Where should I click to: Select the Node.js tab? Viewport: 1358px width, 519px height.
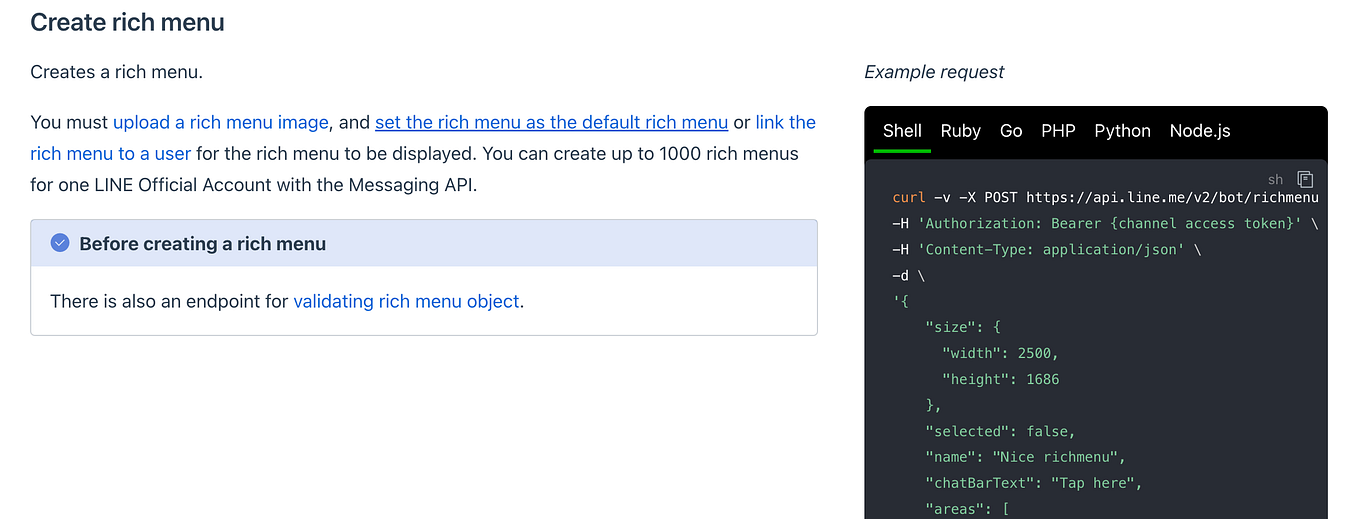pyautogui.click(x=1199, y=131)
